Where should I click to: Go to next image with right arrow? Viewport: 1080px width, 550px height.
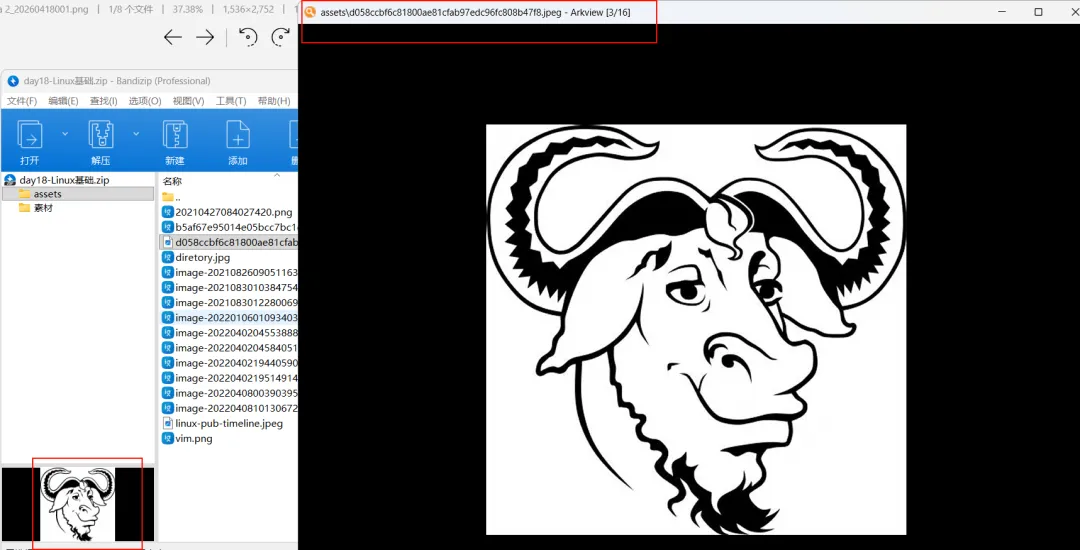[x=205, y=37]
